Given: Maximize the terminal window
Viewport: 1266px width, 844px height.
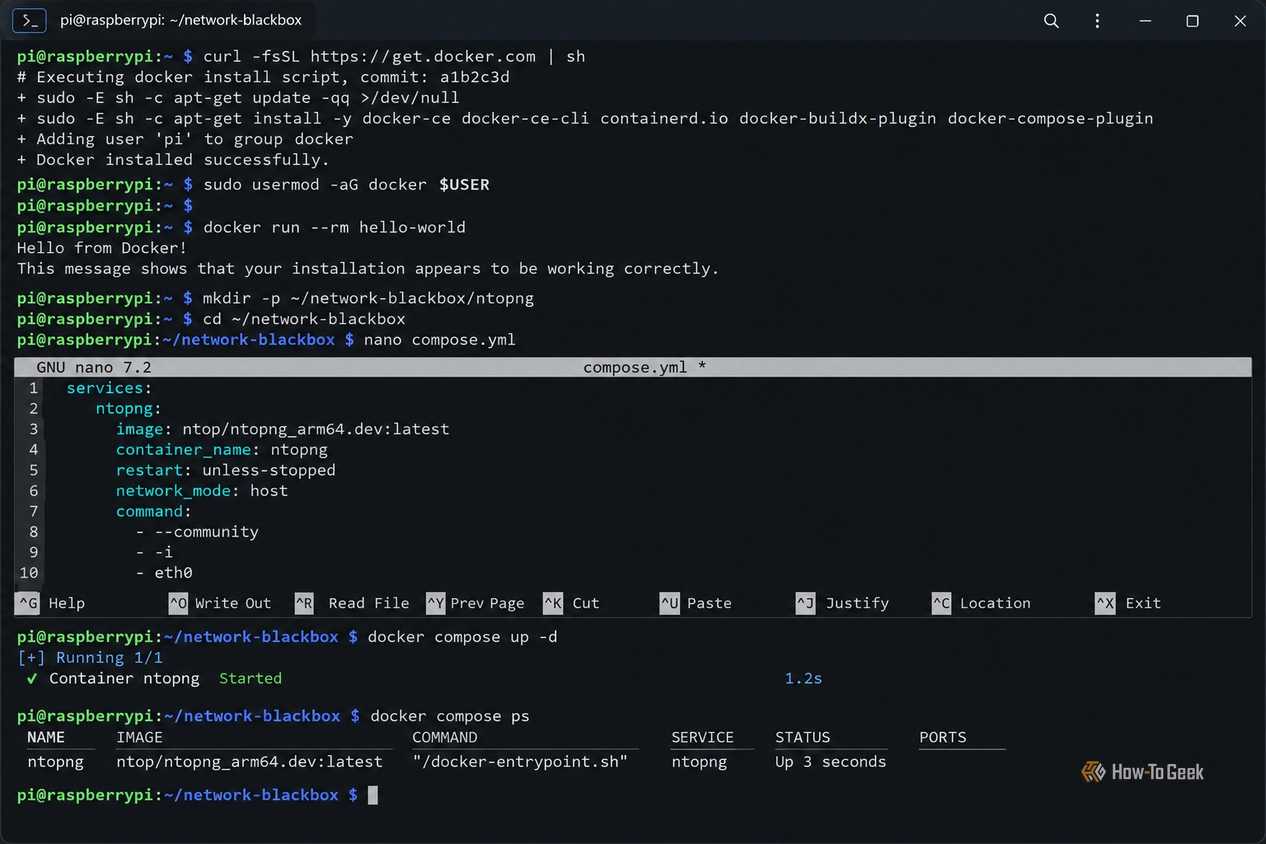Looking at the screenshot, I should (1192, 20).
